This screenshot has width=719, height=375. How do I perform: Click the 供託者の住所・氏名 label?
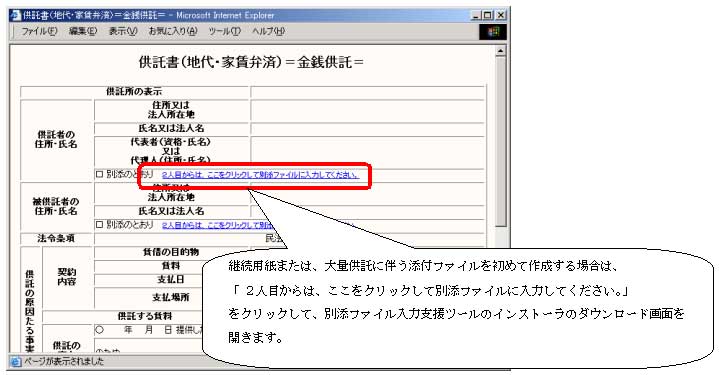(56, 139)
